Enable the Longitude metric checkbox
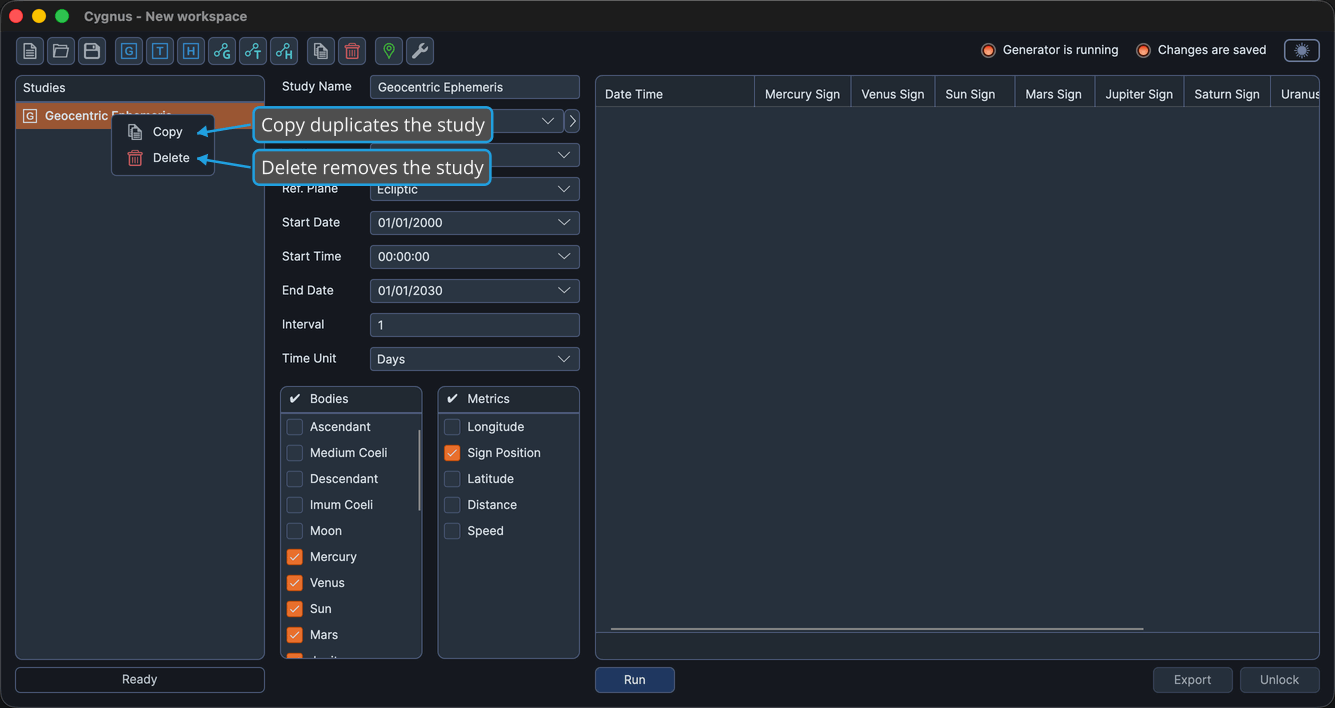Image resolution: width=1335 pixels, height=708 pixels. (x=452, y=427)
